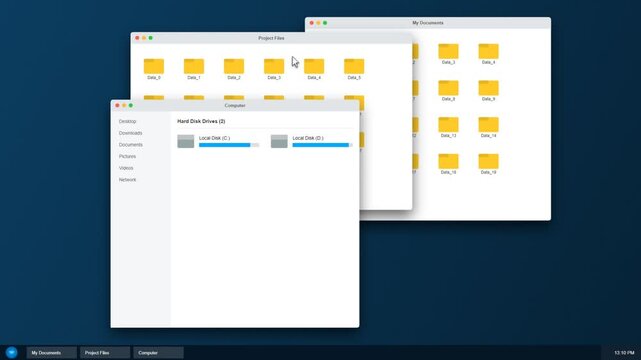Screen dimensions: 641x360
Task: Click the Data_13 folder in My Documents
Action: pyautogui.click(x=448, y=125)
